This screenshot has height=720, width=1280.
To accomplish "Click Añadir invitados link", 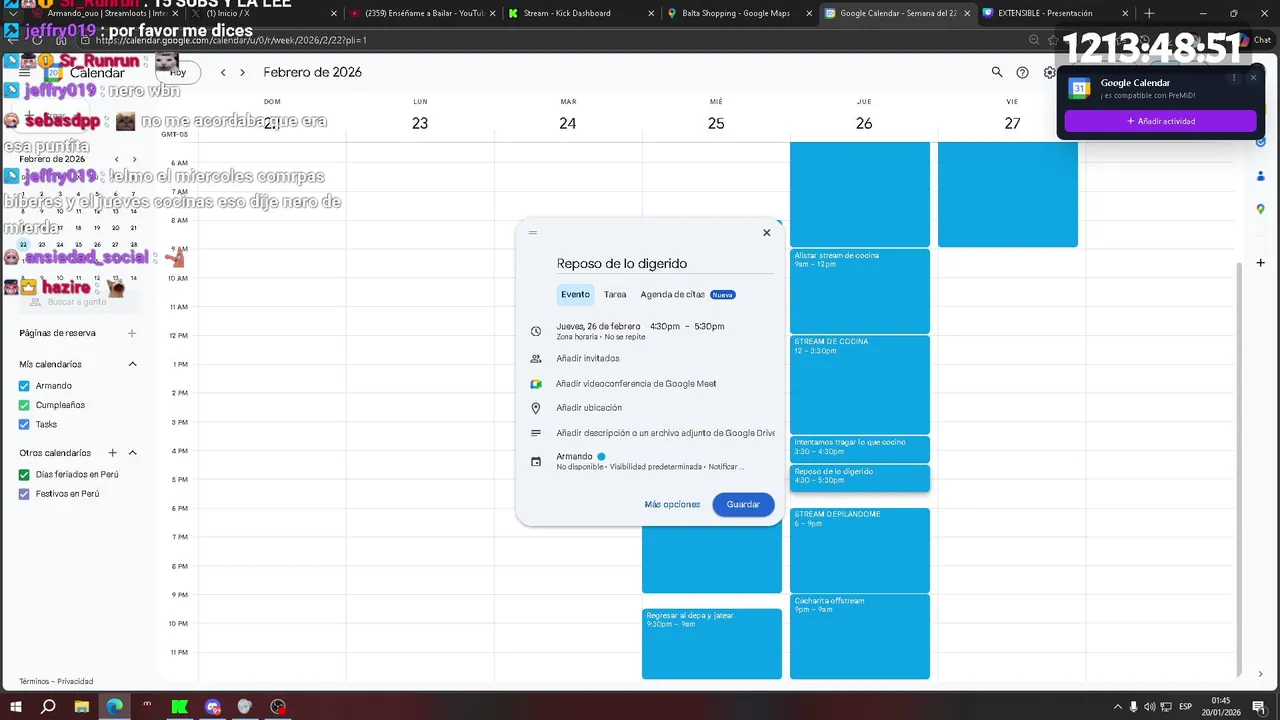I will click(588, 358).
